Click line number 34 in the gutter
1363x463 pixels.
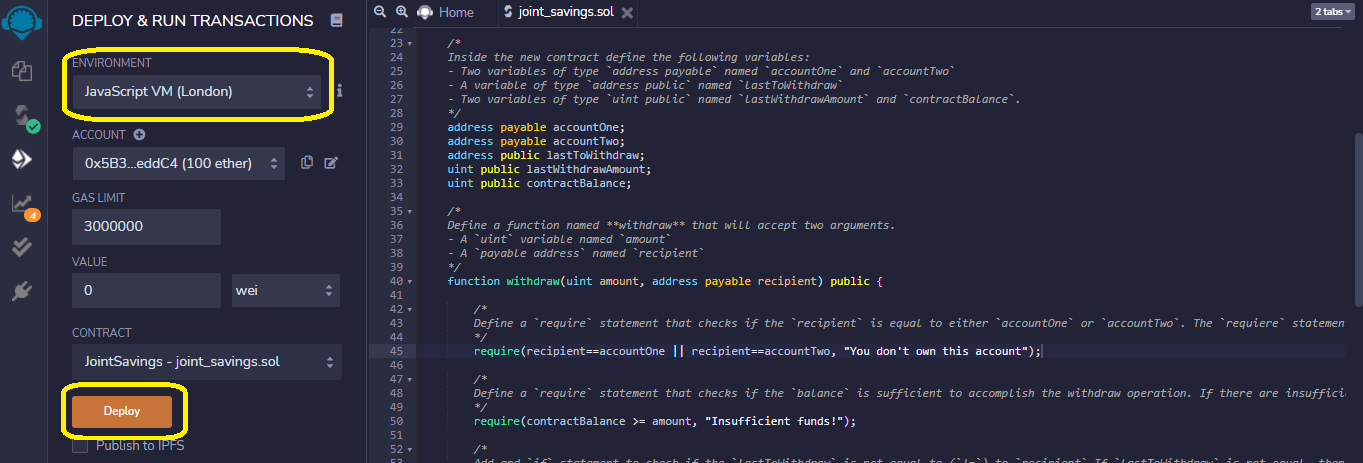(396, 197)
